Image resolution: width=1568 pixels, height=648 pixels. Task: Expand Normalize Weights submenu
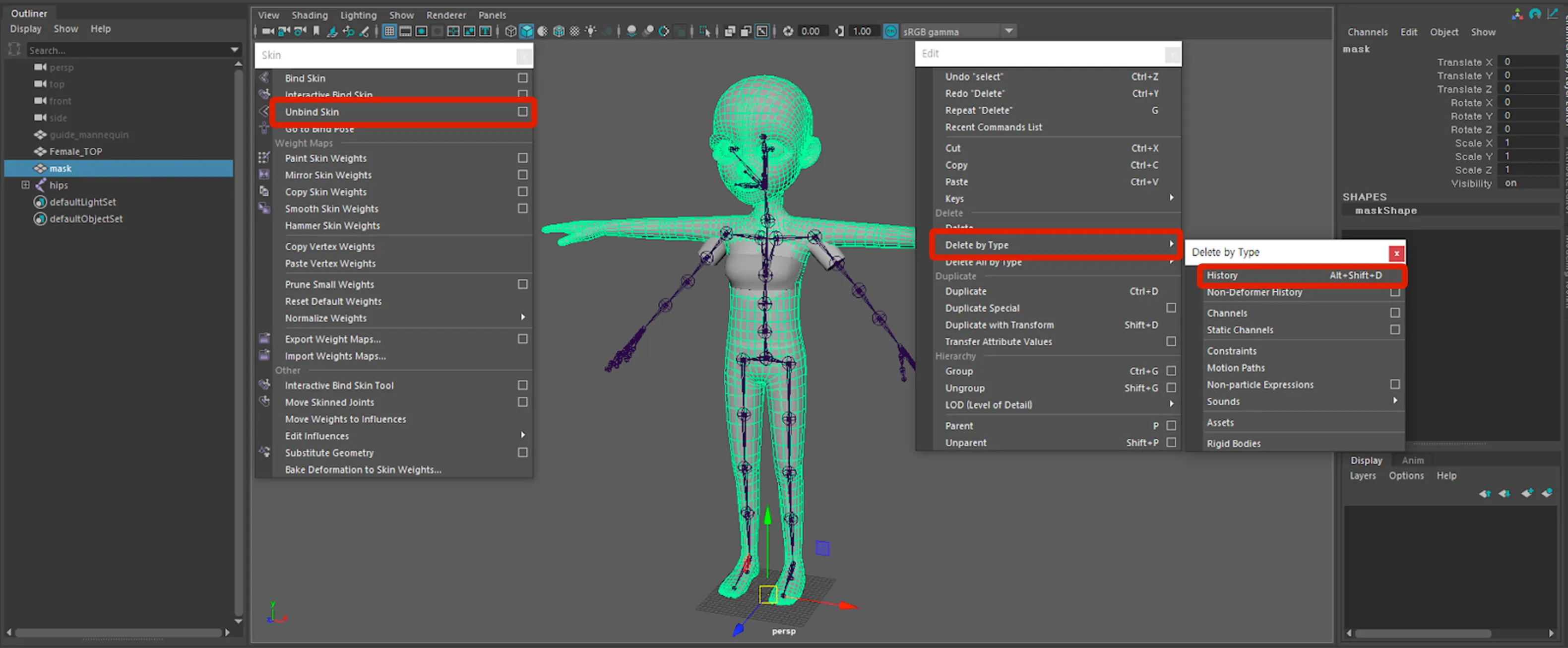523,317
